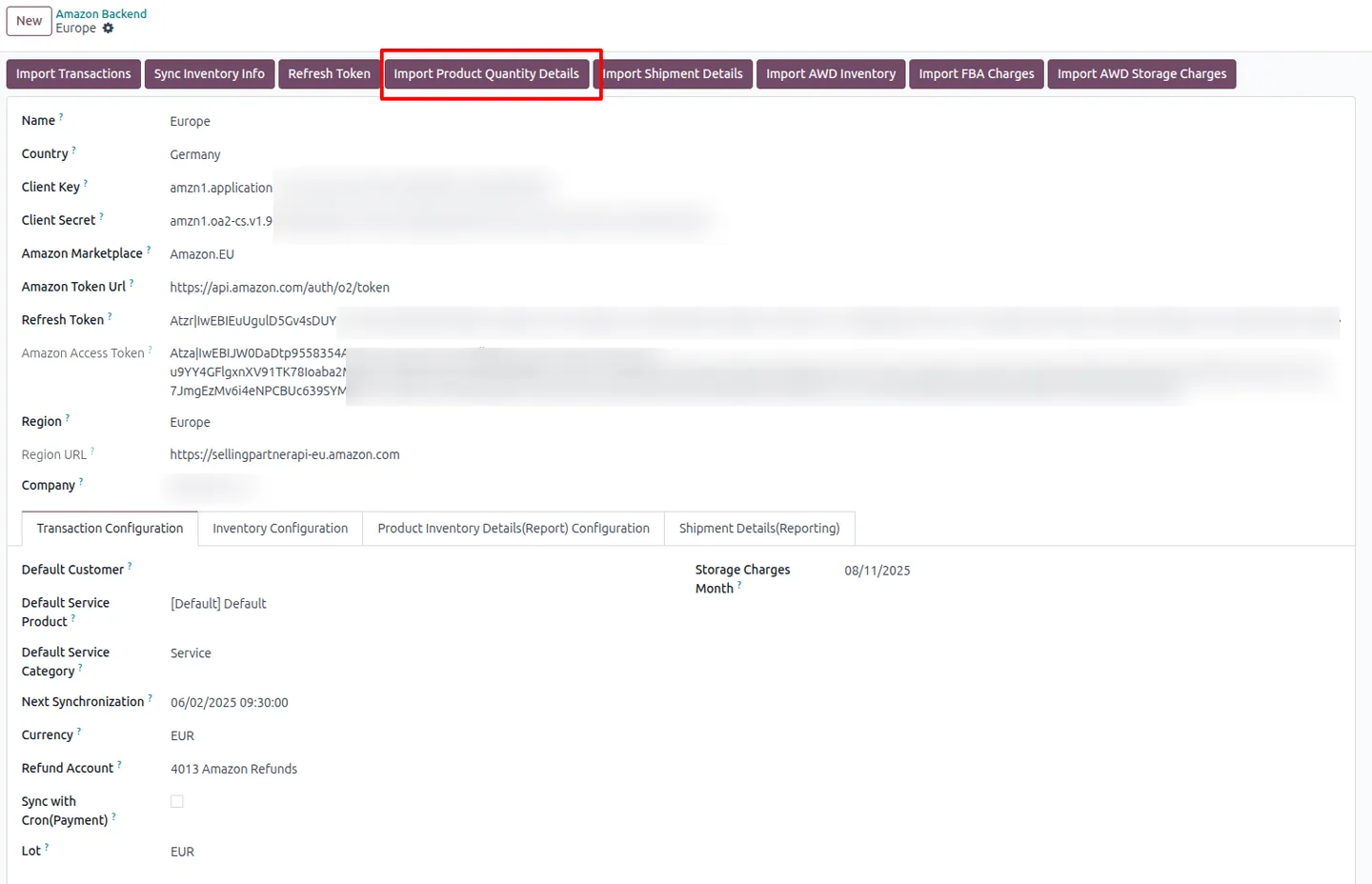Click the empty Default Customer field
This screenshot has height=884, width=1372.
[419, 571]
